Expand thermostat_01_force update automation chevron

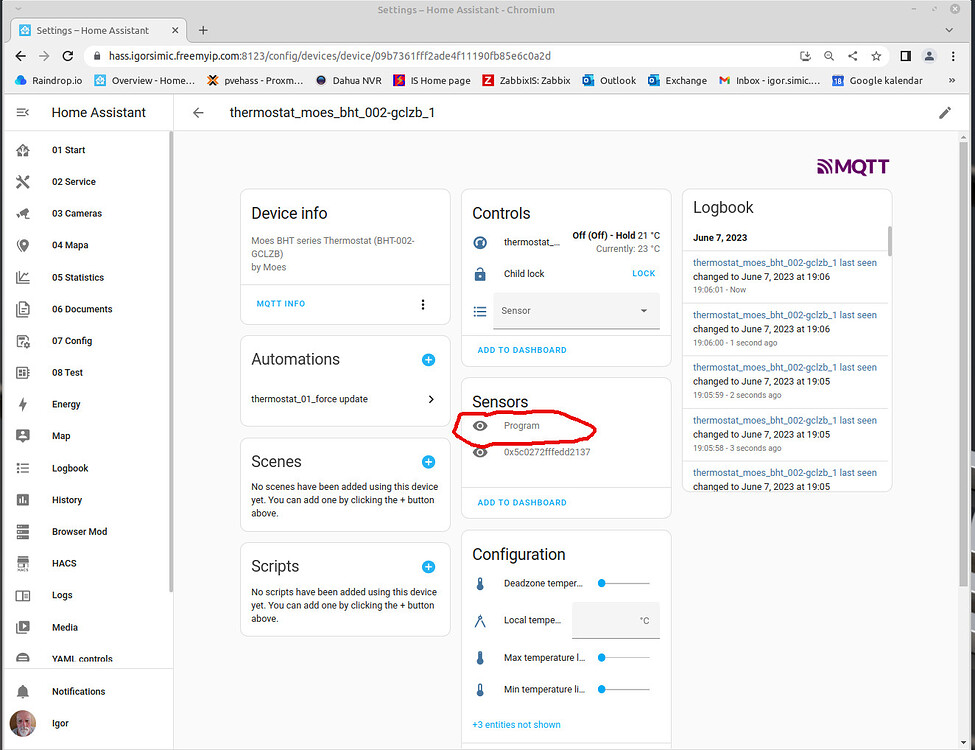431,399
